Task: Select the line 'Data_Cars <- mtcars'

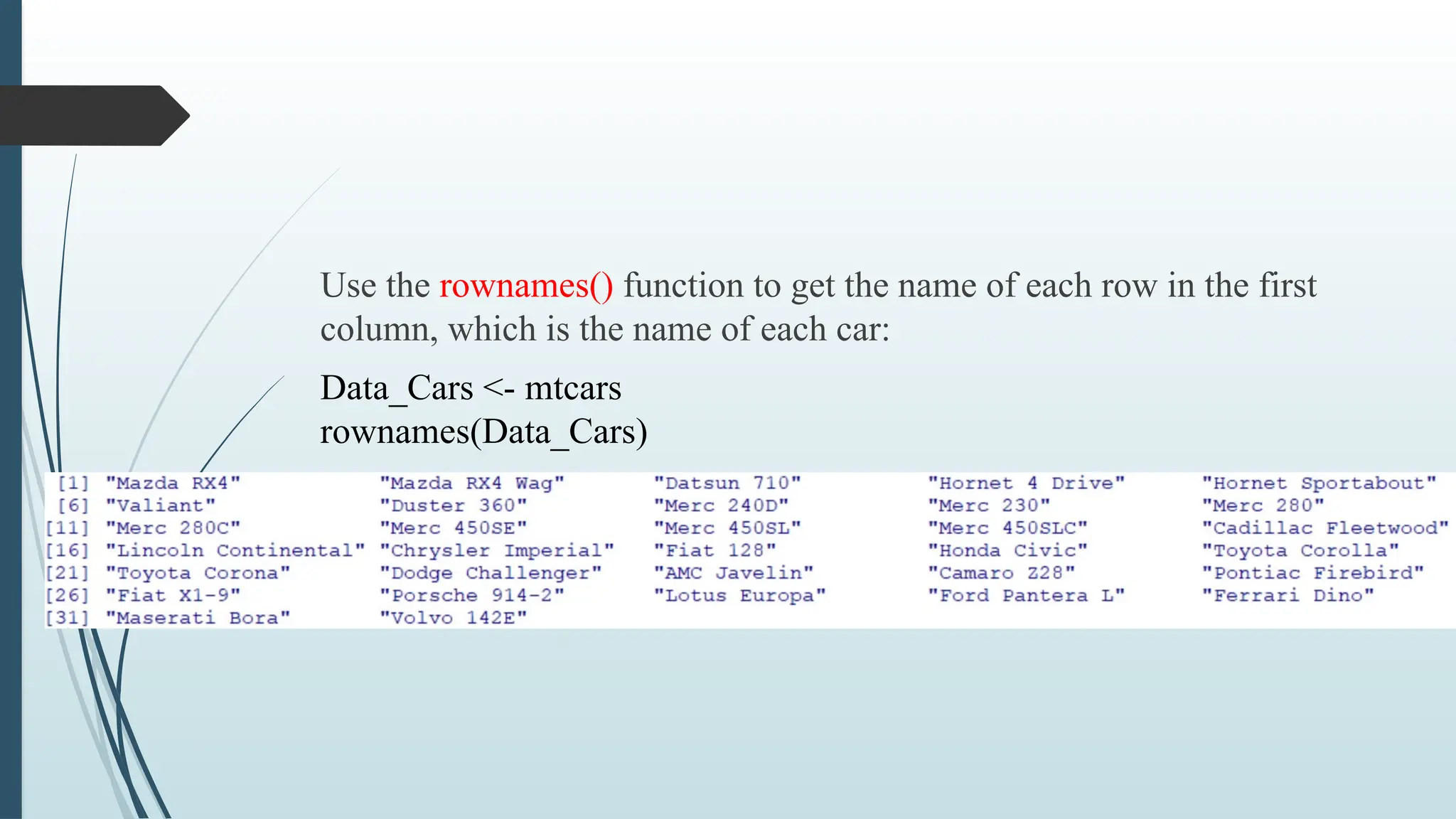Action: pos(471,389)
